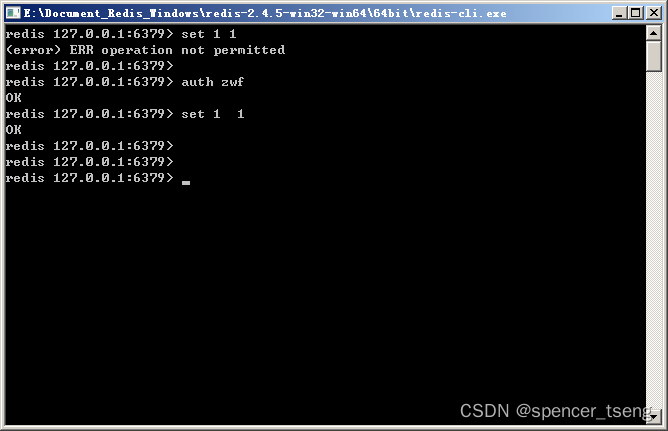Viewport: 668px width, 431px height.
Task: Click the last redis 127.0.0.1:6379> prompt
Action: click(89, 178)
